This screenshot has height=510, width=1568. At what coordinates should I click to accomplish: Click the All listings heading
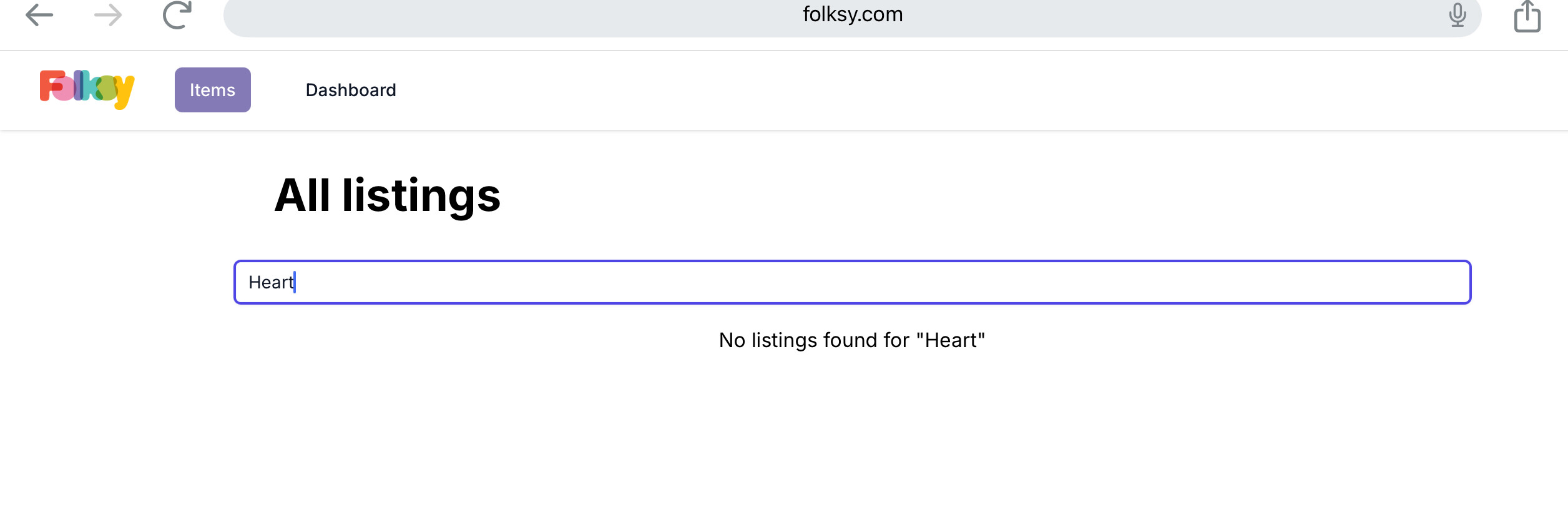(x=387, y=195)
